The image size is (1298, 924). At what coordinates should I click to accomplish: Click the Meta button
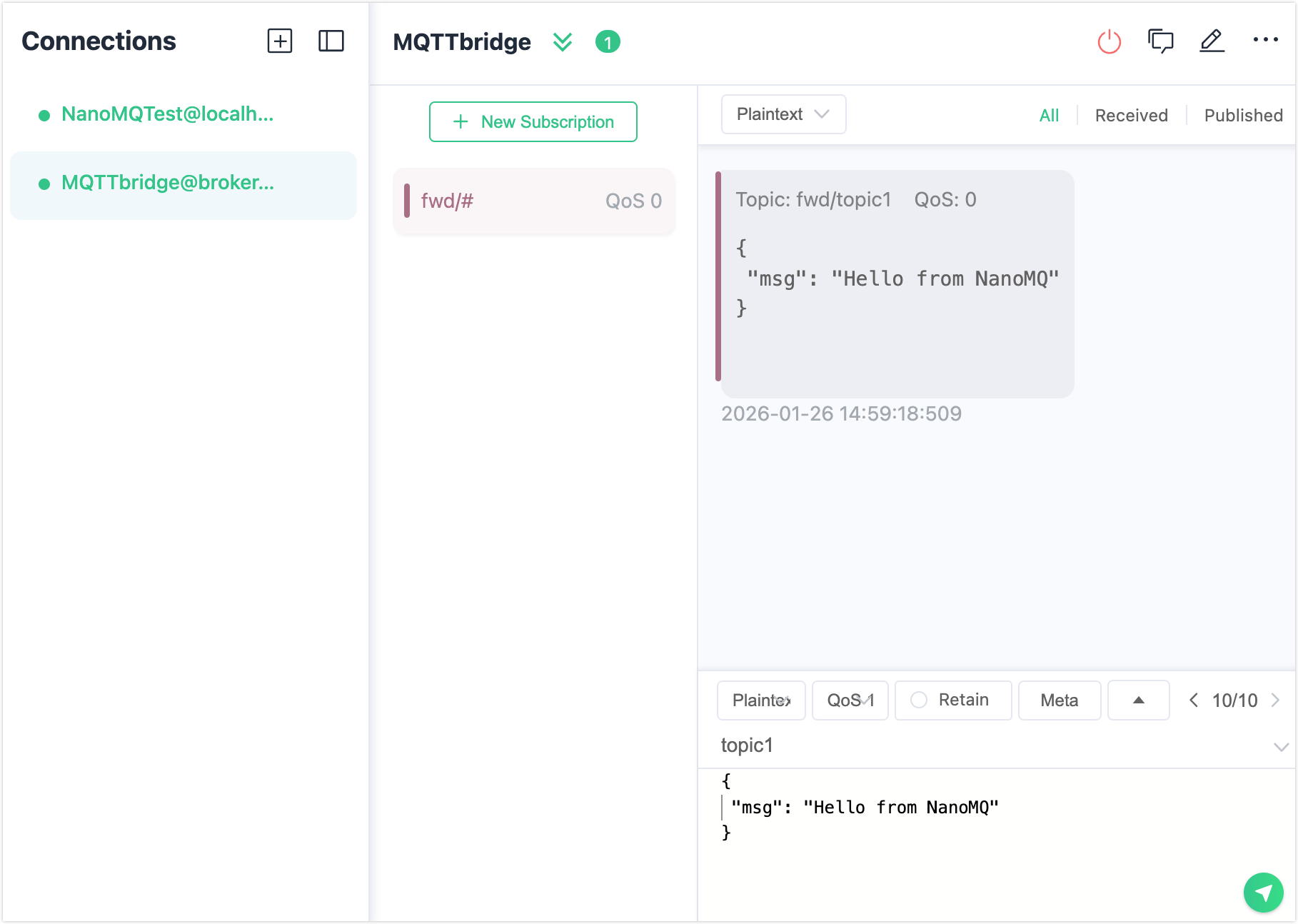1059,700
